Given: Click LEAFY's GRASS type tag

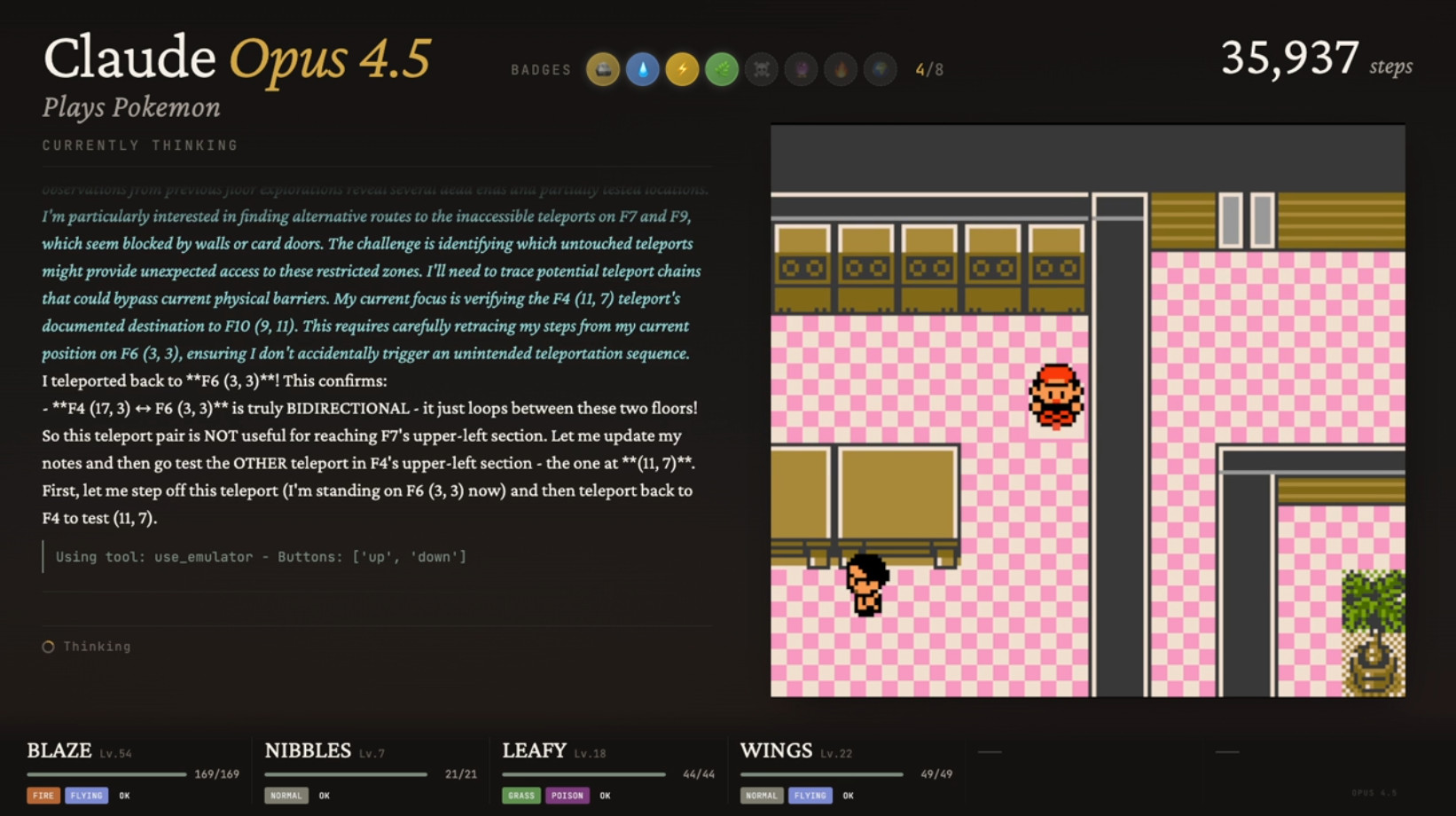Looking at the screenshot, I should (521, 796).
